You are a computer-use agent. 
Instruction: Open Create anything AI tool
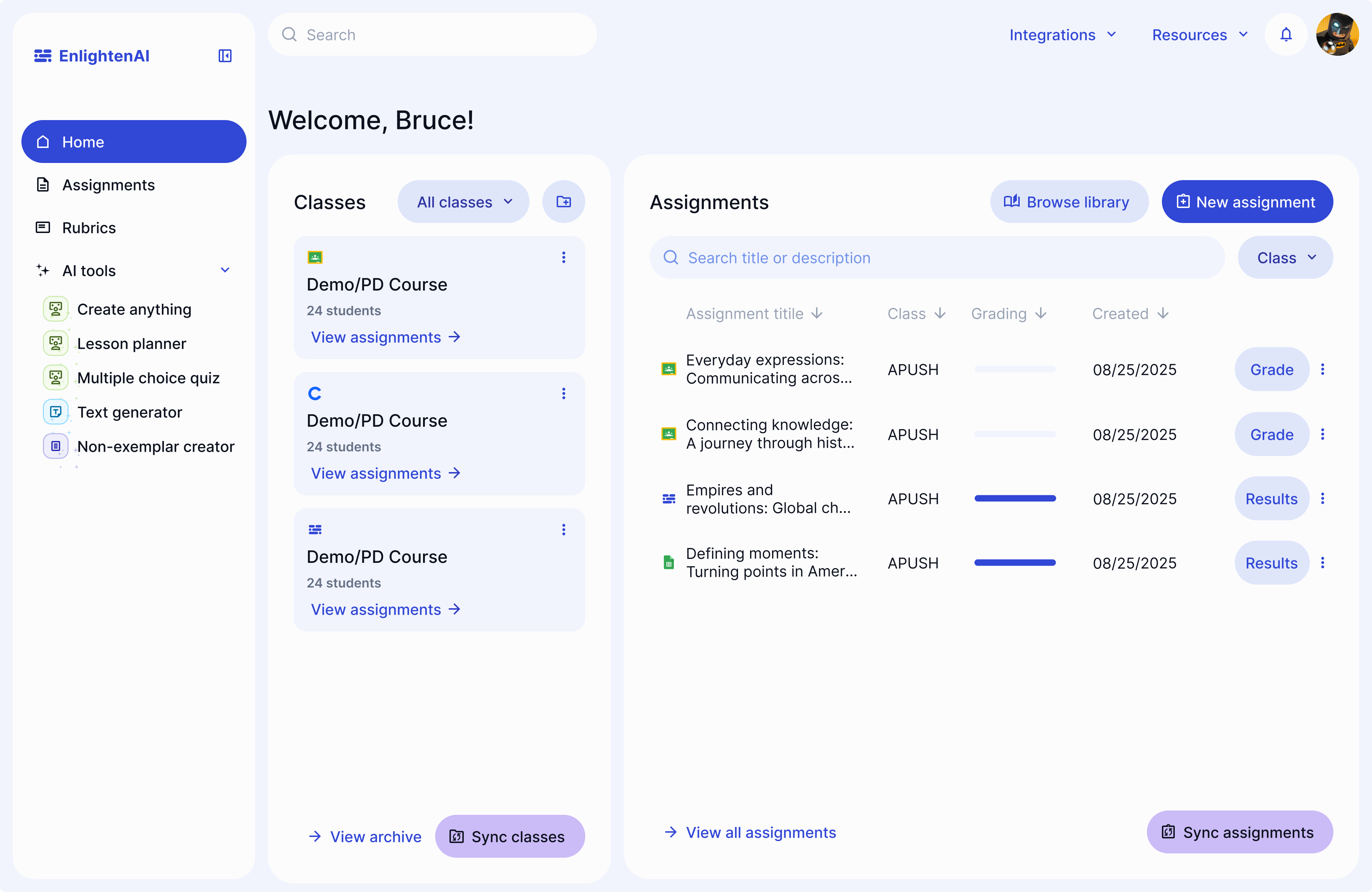click(134, 309)
